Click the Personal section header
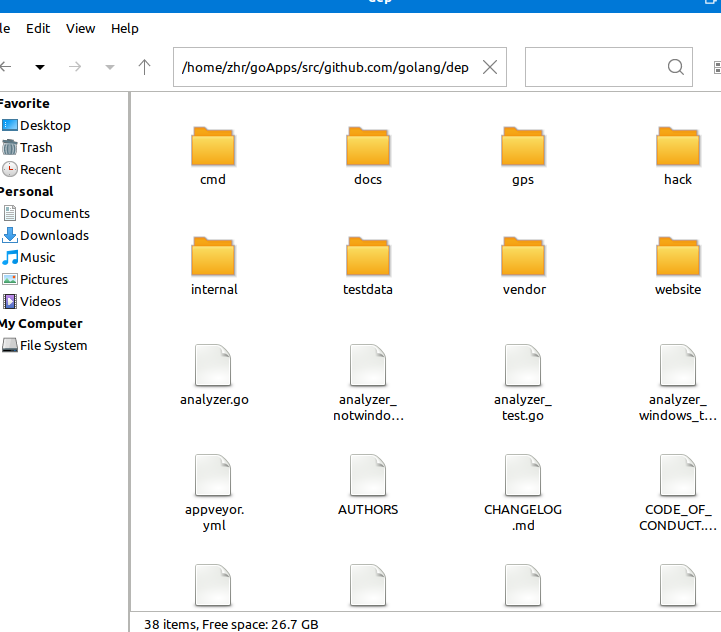Viewport: 721px width, 632px height. pyautogui.click(x=27, y=191)
